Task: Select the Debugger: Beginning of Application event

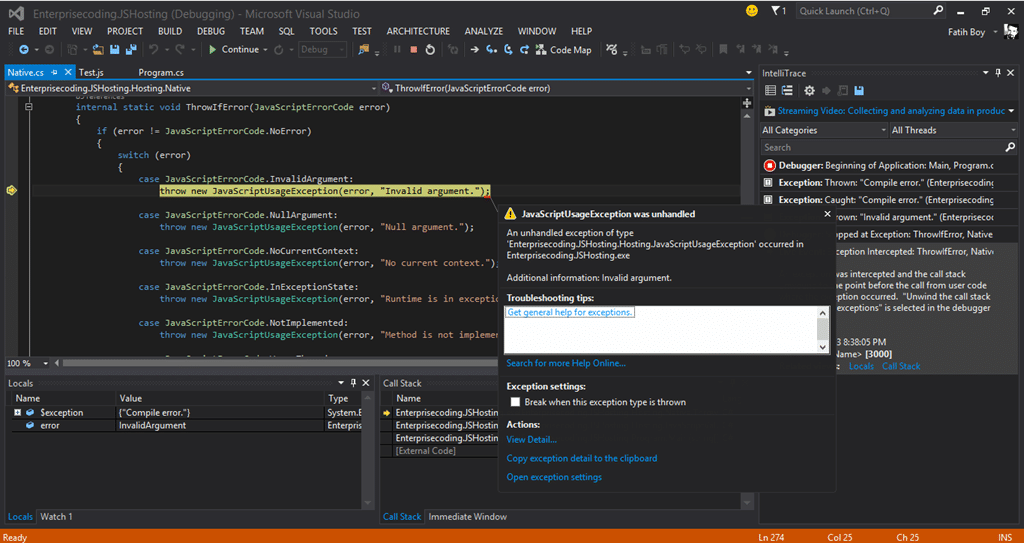Action: tap(888, 165)
